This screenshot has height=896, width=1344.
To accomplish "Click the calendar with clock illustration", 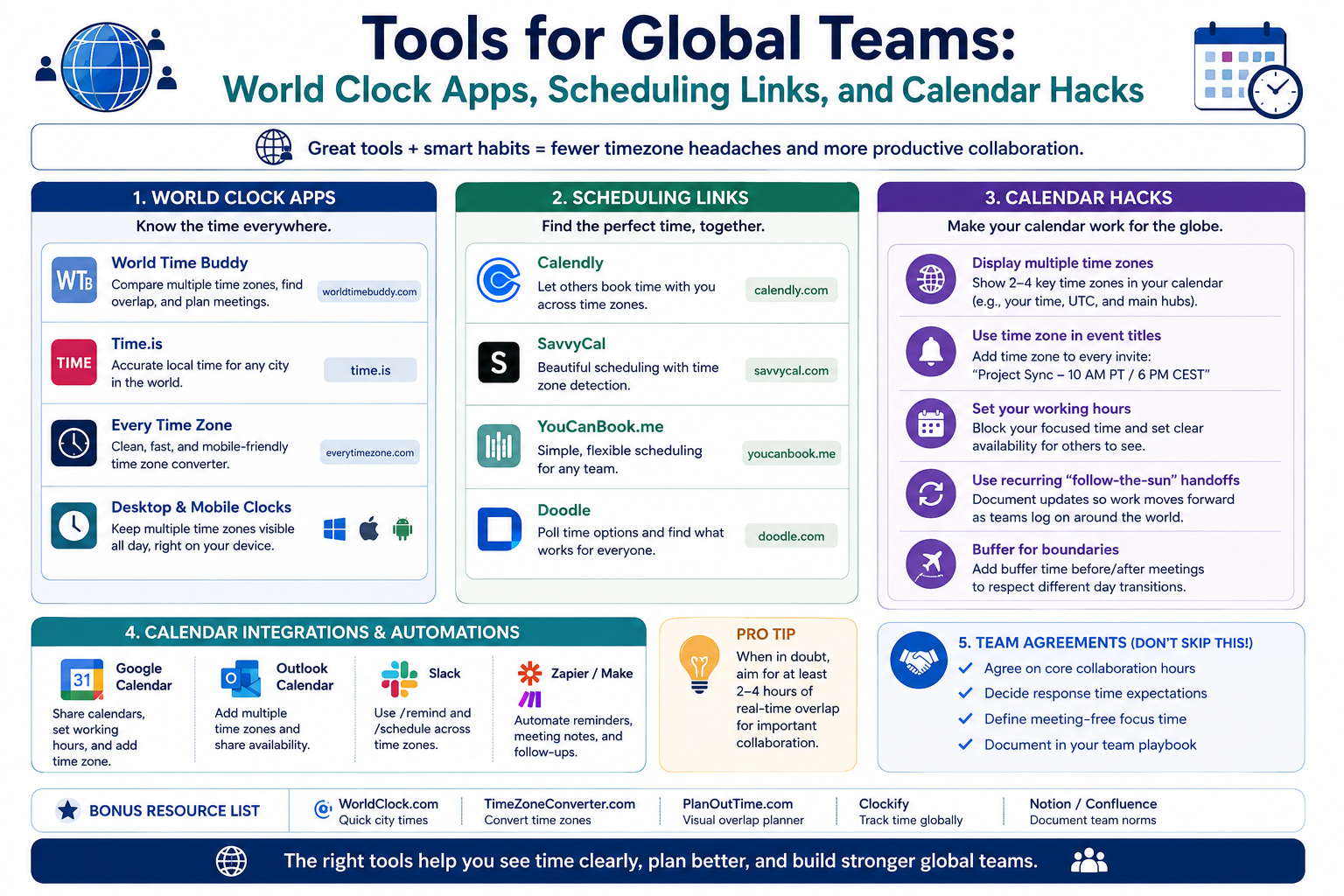I will coord(1248,70).
